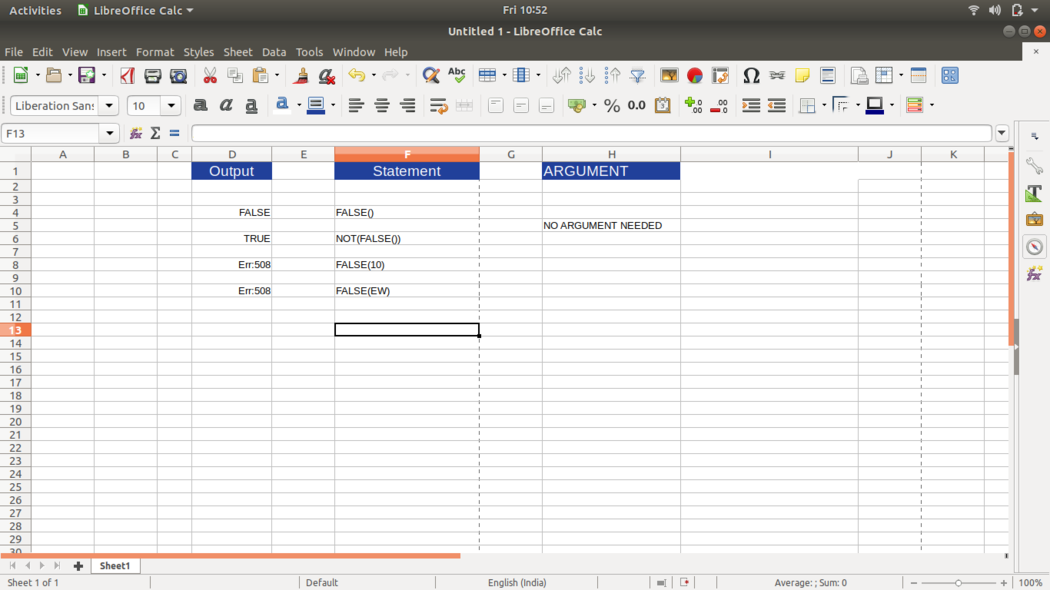1050x590 pixels.
Task: Expand the font size dropdown
Action: tap(171, 106)
